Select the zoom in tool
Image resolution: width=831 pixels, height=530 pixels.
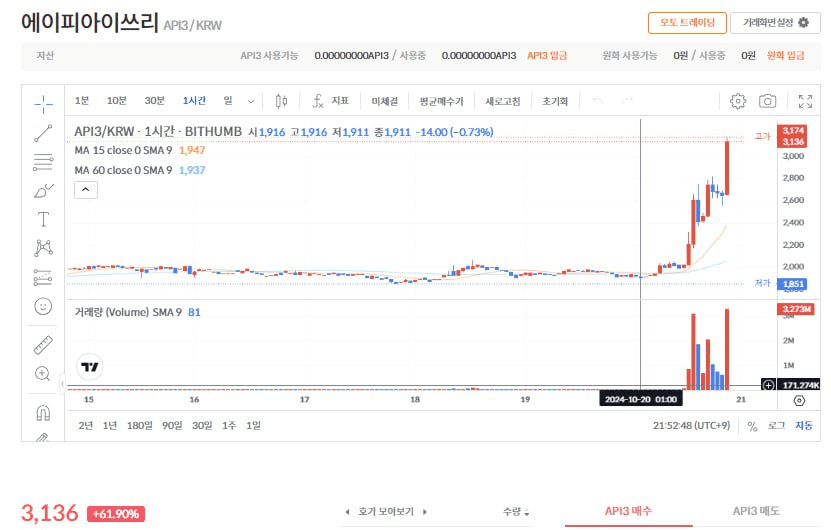coord(43,374)
